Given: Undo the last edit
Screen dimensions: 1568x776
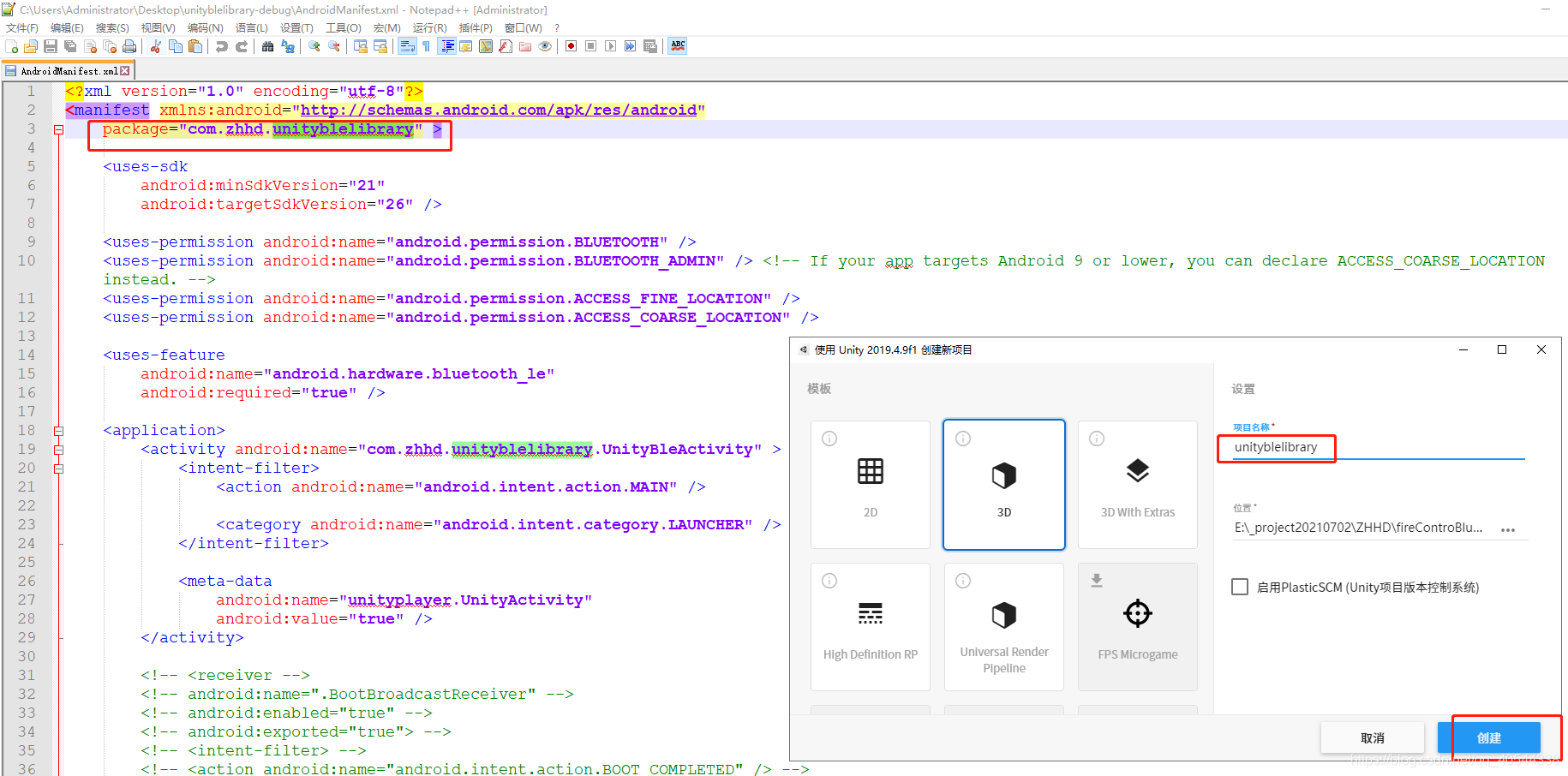Looking at the screenshot, I should click(x=221, y=45).
